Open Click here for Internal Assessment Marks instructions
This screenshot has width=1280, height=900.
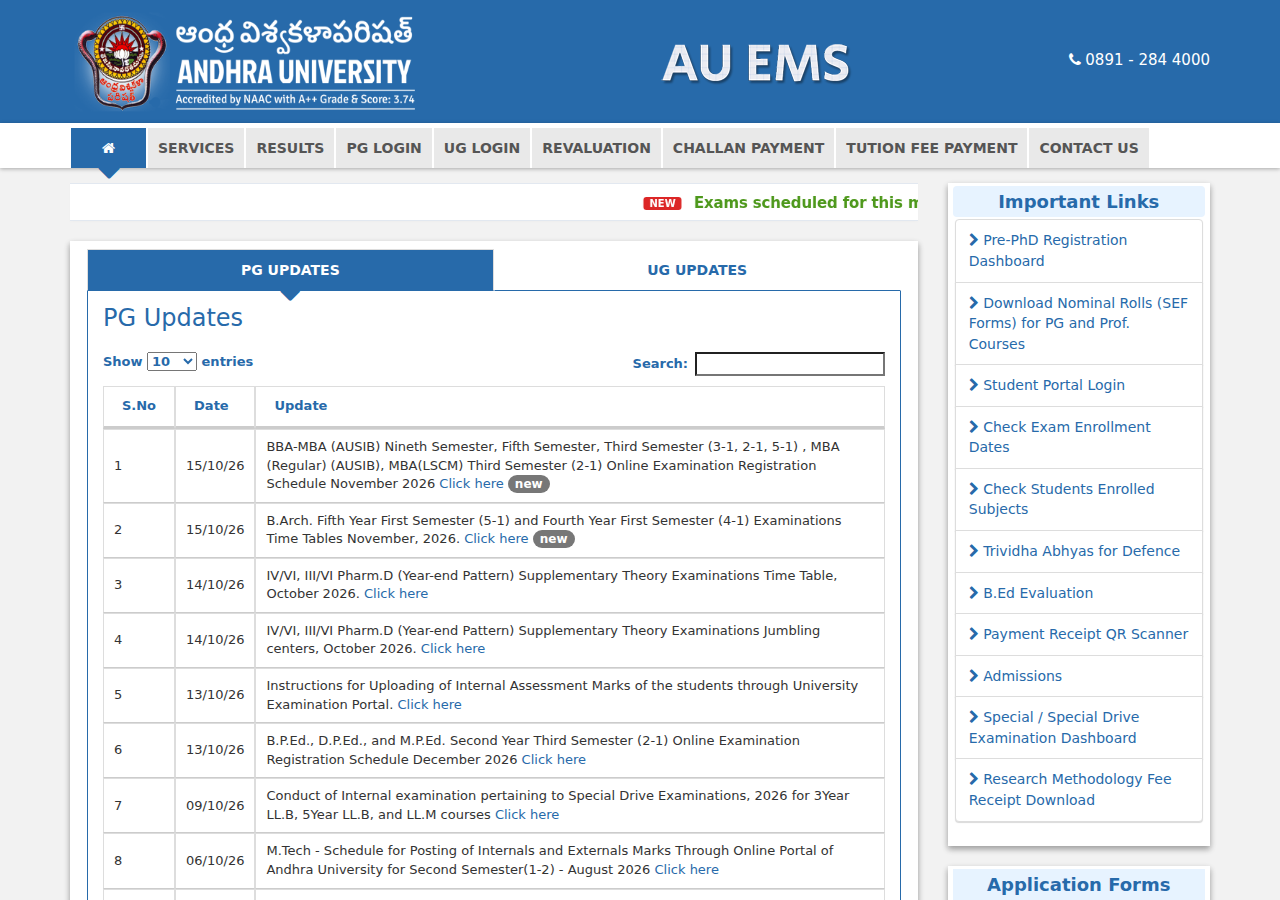point(430,705)
